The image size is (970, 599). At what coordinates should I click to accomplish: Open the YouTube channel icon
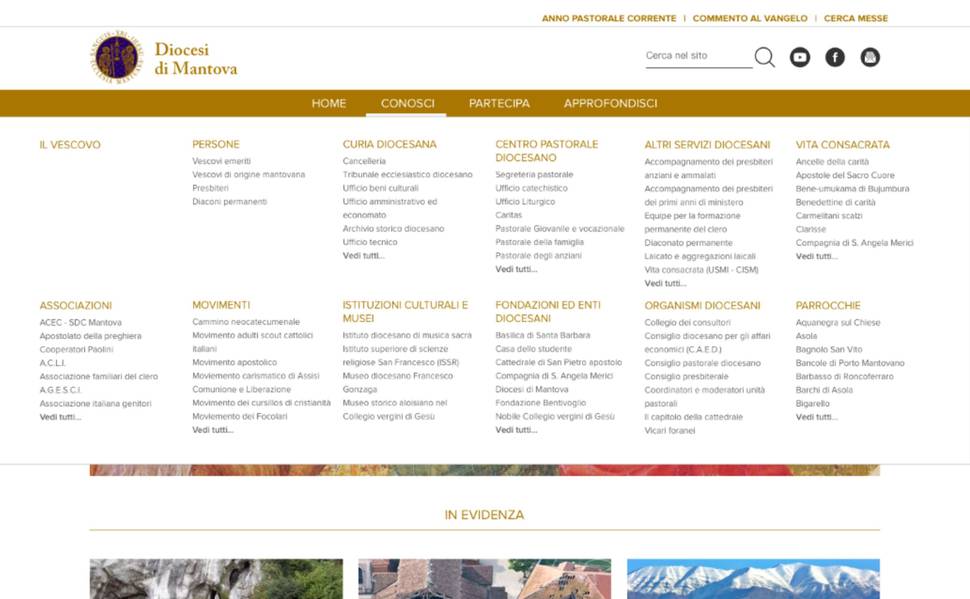[799, 57]
